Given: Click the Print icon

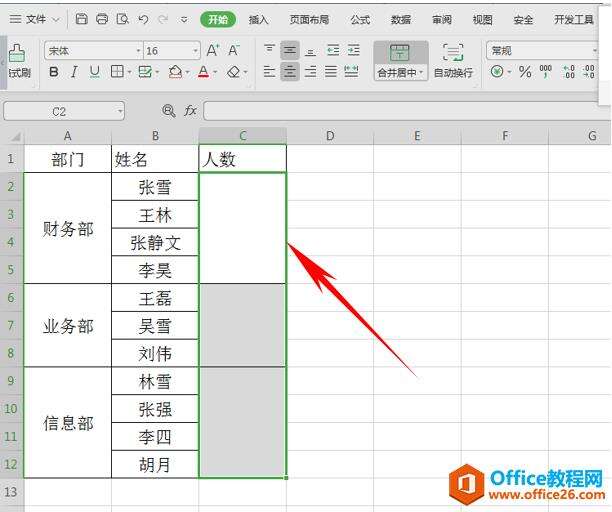Looking at the screenshot, I should click(x=102, y=19).
